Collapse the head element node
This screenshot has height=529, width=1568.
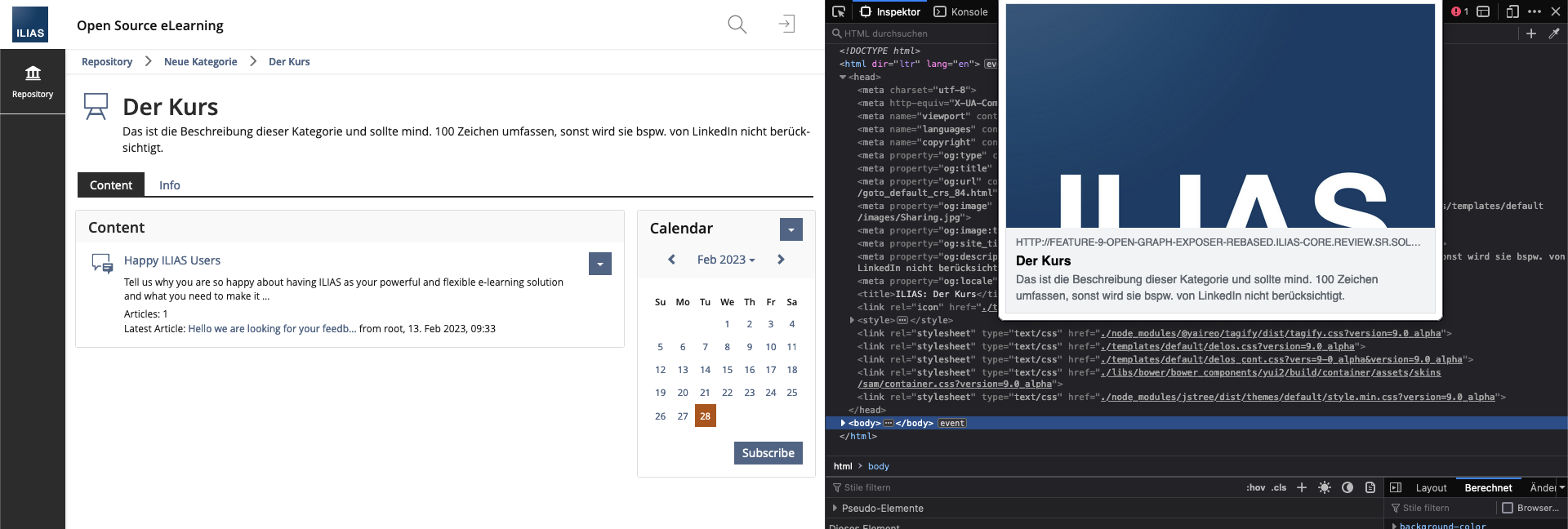point(843,77)
